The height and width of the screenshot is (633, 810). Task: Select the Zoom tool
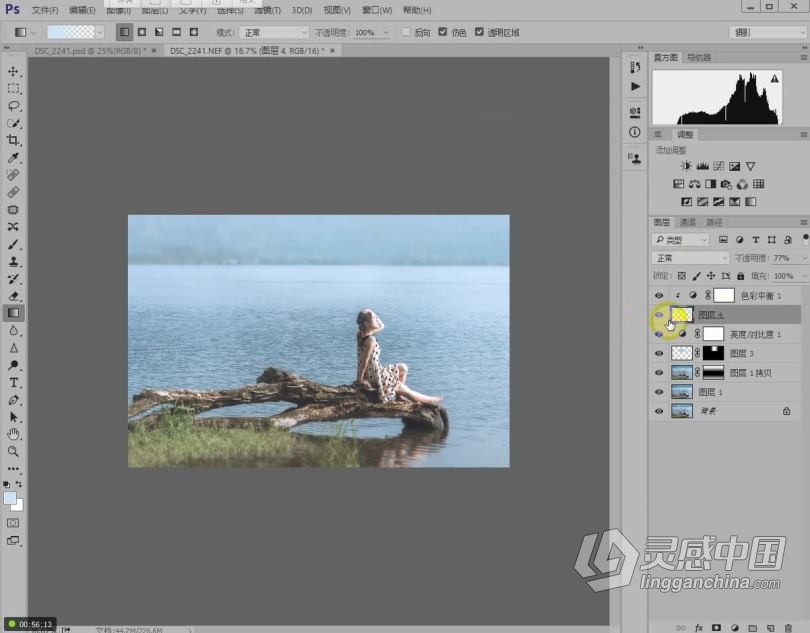[x=13, y=452]
